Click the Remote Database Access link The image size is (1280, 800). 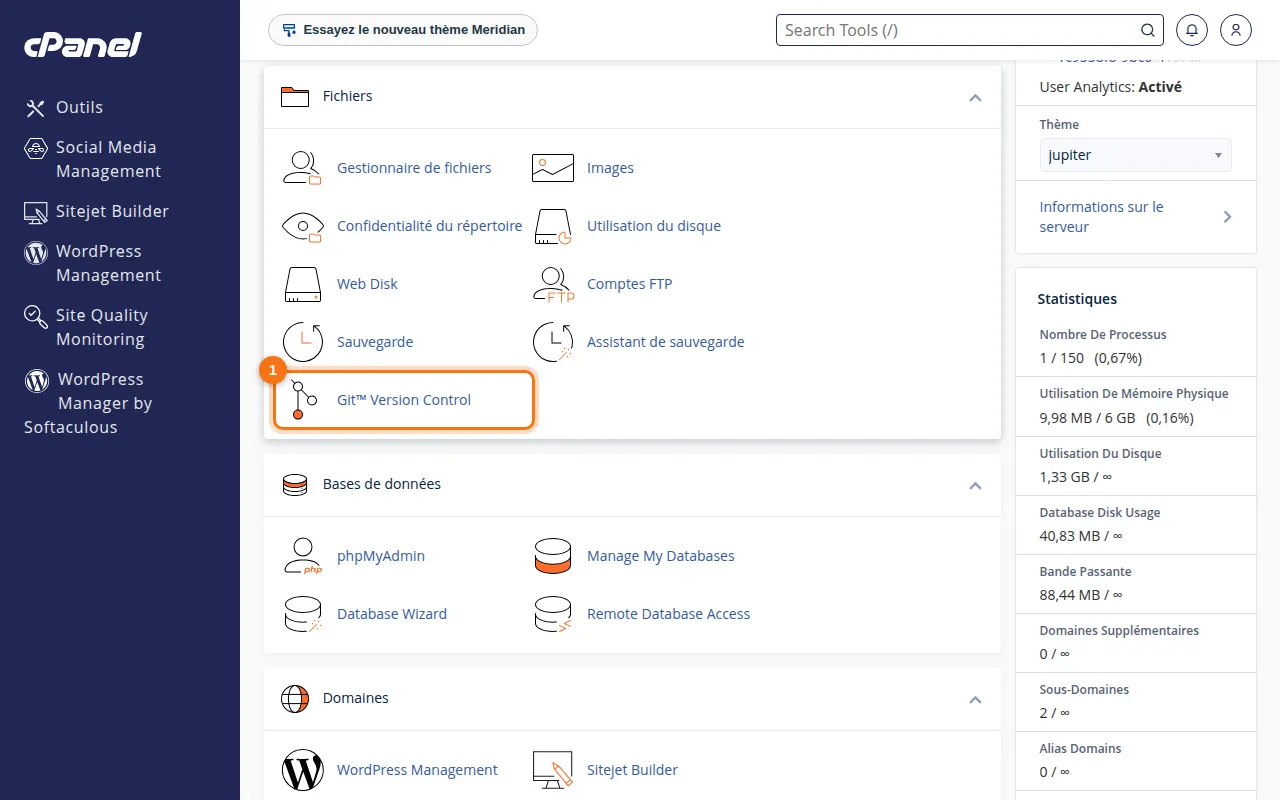pos(669,614)
